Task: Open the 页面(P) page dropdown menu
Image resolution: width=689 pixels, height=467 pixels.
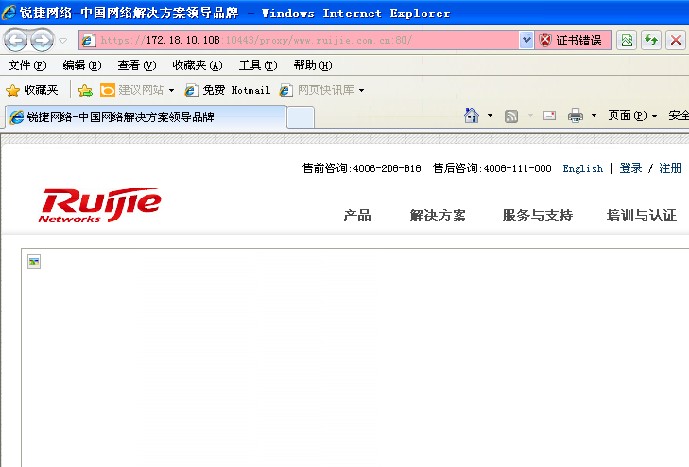Action: click(632, 116)
